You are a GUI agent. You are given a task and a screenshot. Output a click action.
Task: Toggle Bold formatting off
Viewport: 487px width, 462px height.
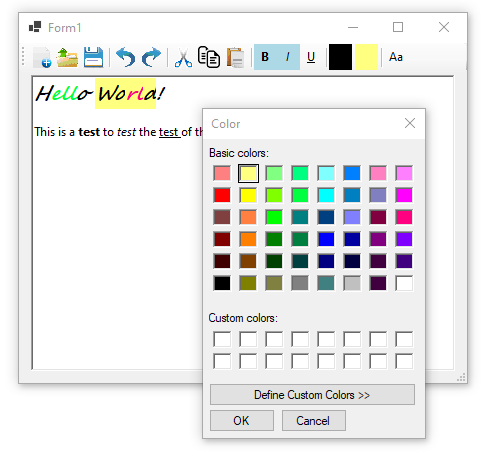coord(265,57)
